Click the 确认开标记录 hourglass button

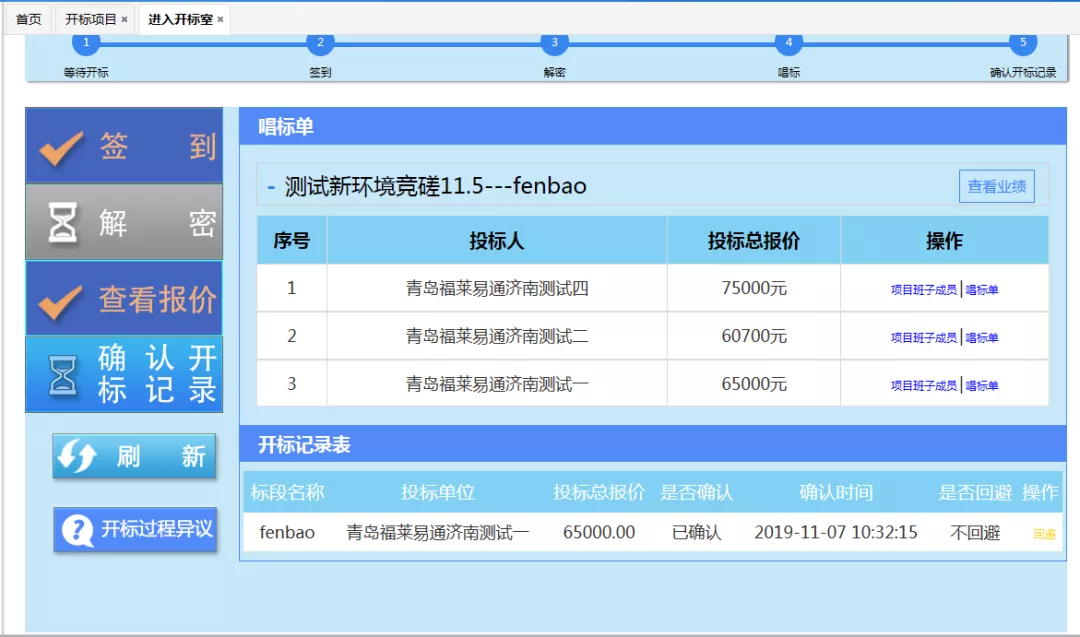[x=124, y=375]
